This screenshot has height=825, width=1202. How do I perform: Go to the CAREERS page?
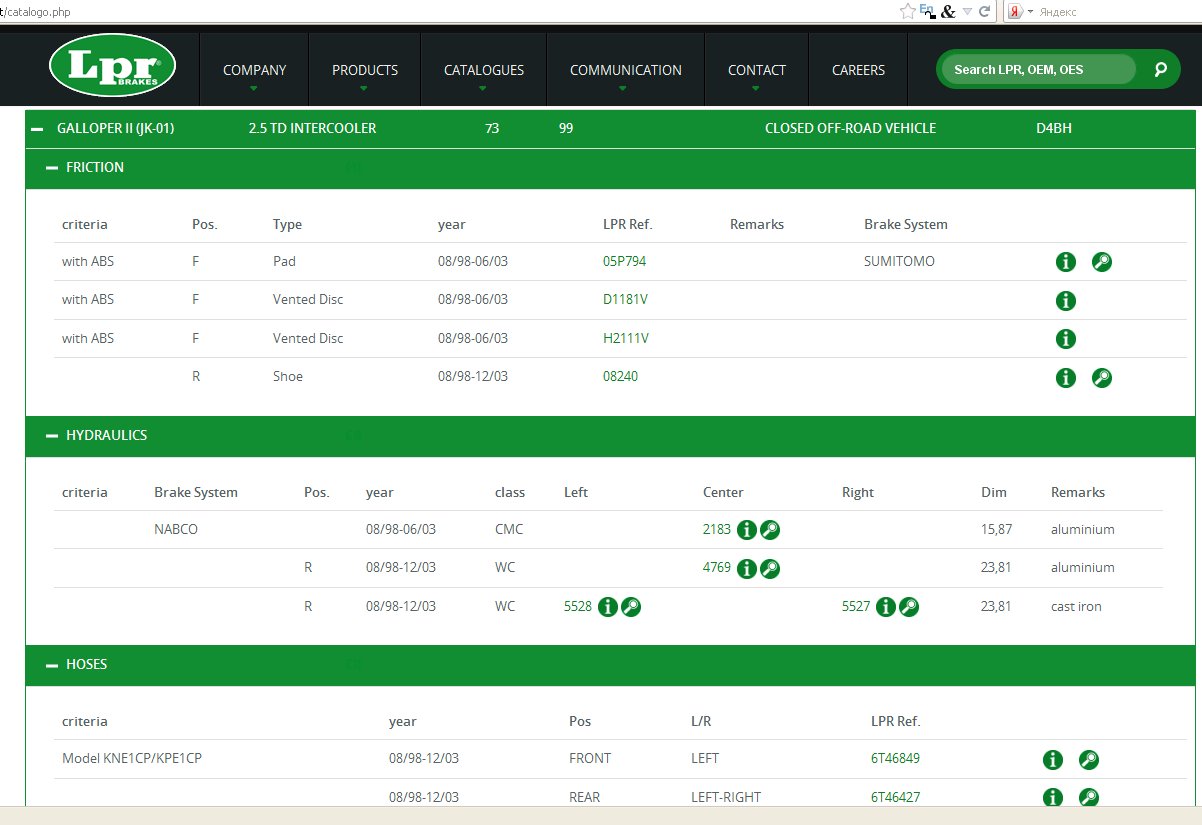click(x=858, y=70)
